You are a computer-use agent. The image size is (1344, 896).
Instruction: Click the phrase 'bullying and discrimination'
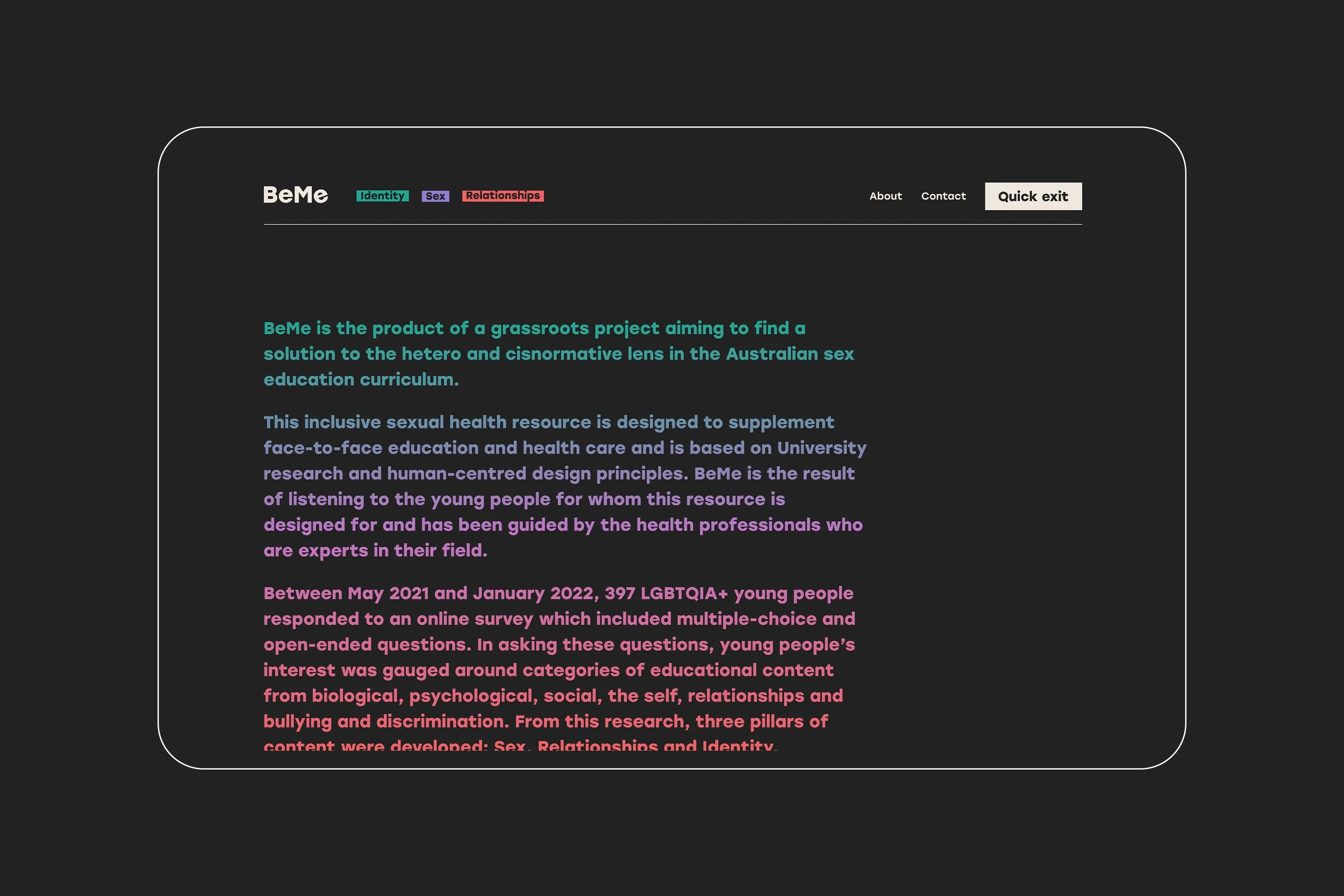tap(385, 722)
